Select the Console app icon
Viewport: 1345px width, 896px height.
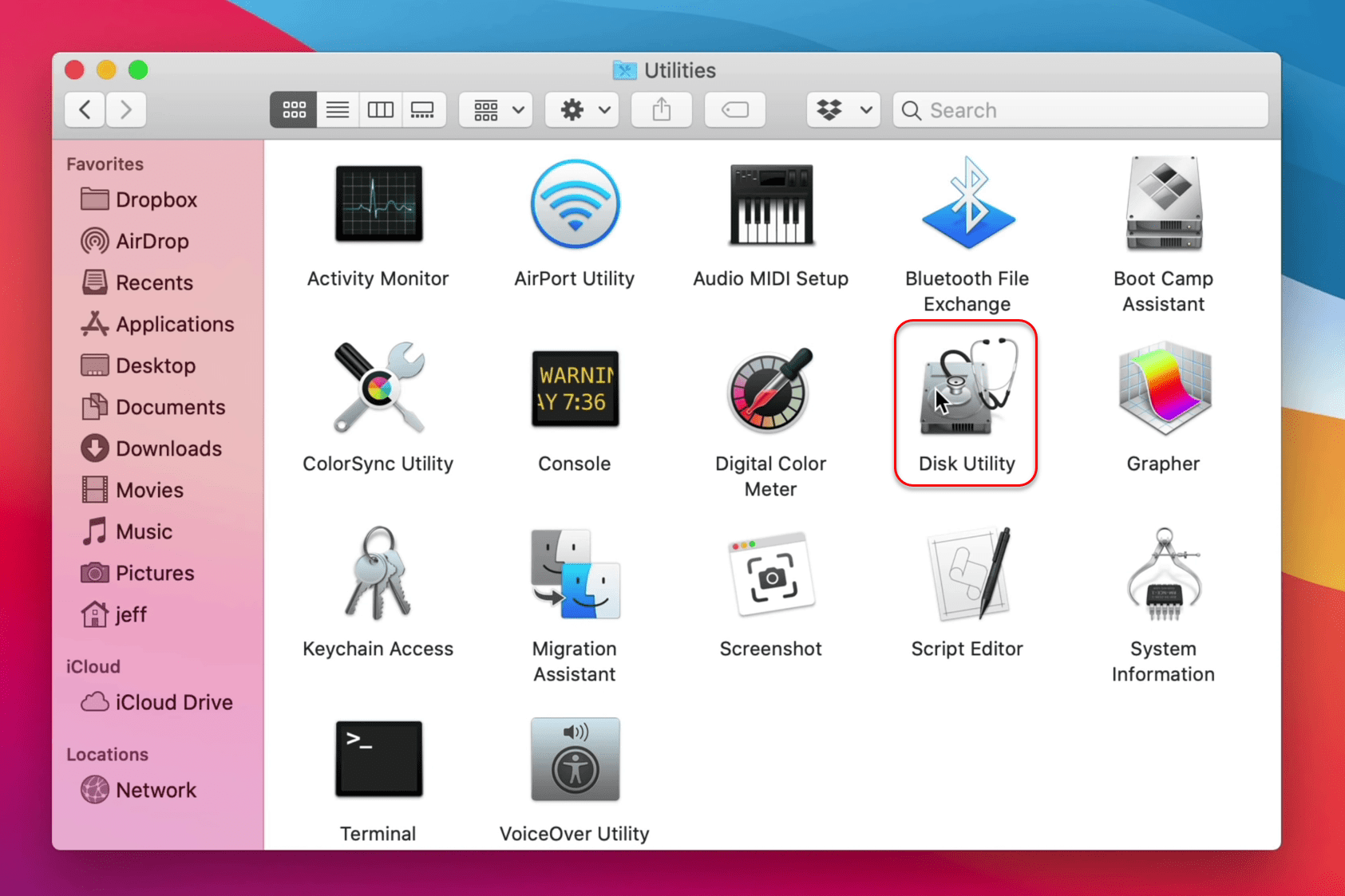575,389
